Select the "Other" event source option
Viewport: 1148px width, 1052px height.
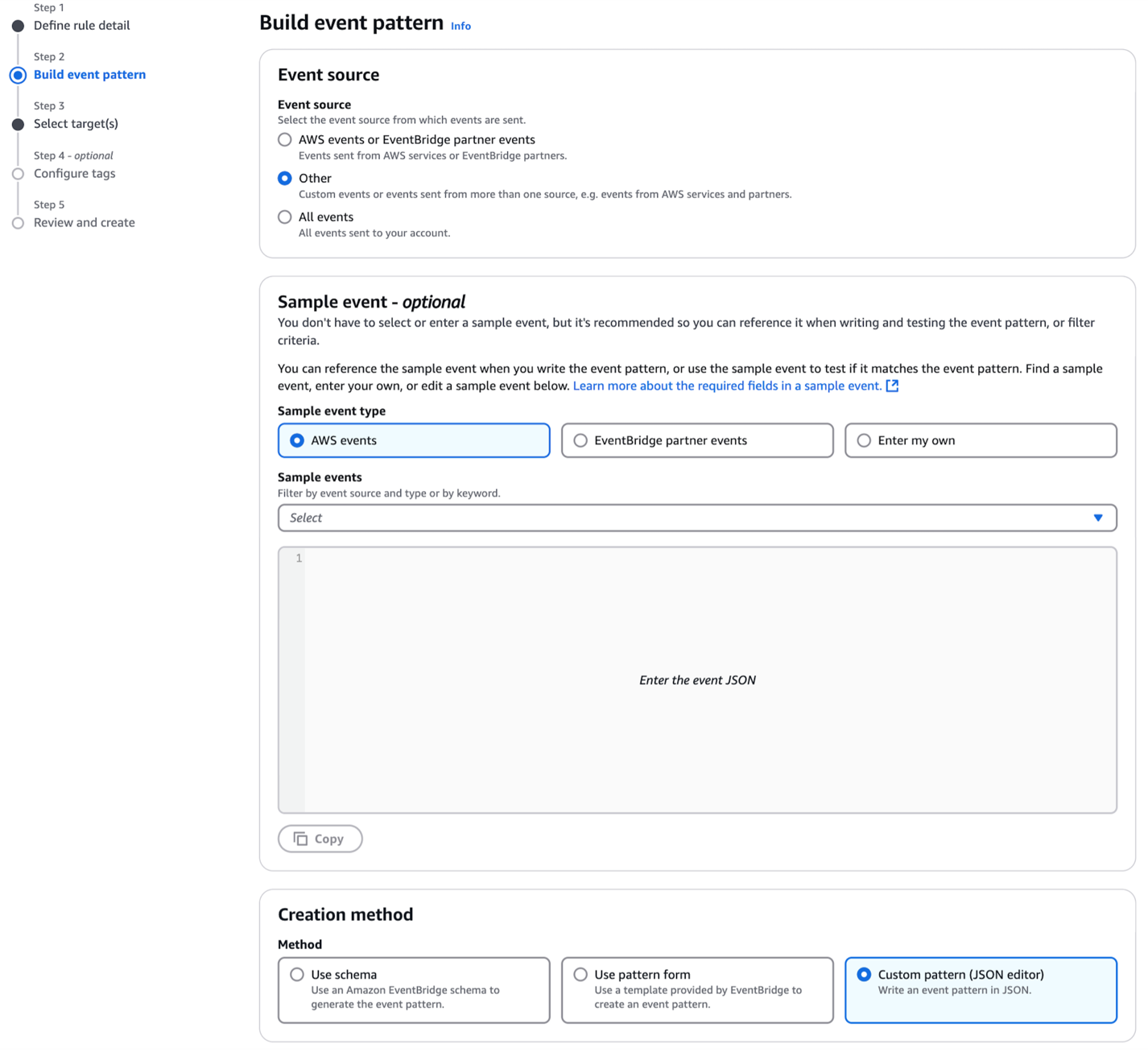(x=284, y=178)
